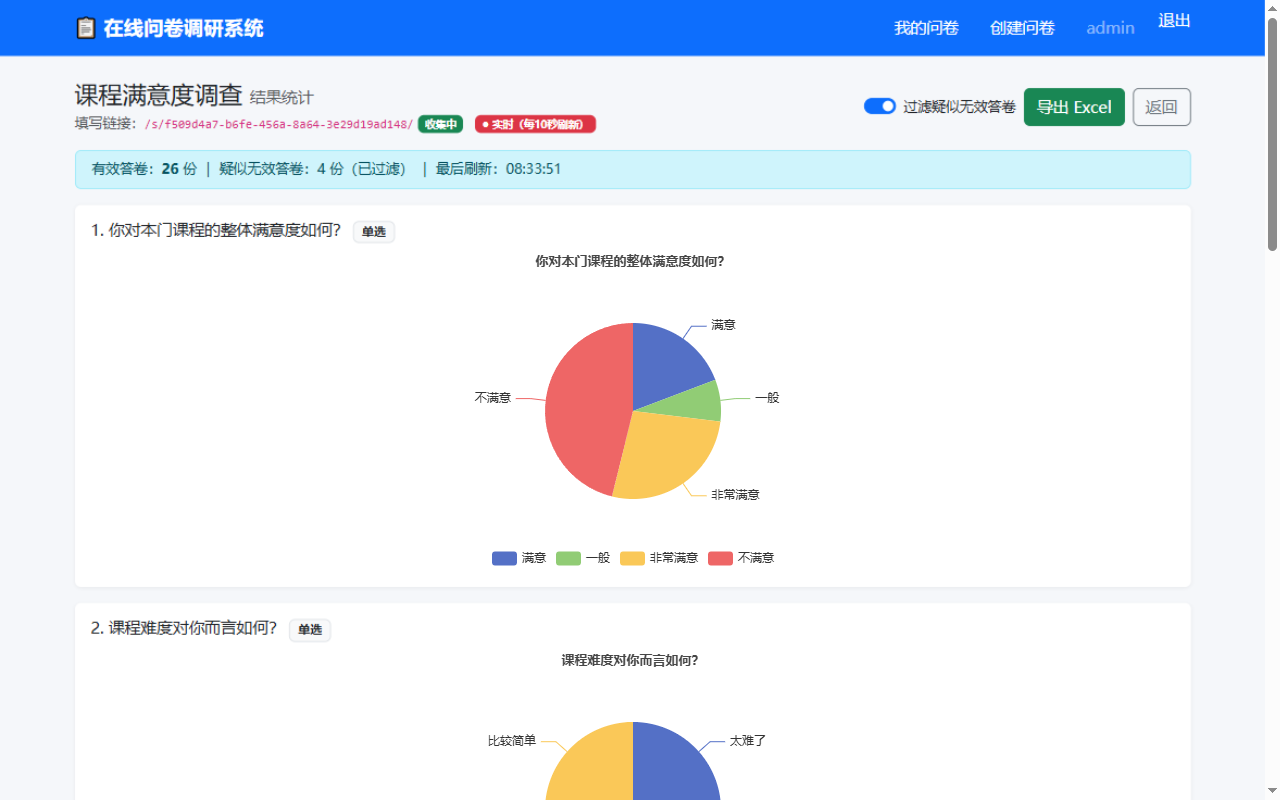Click the 在线问卷调研系统 site title
Screen dimensions: 1280x800
183,28
